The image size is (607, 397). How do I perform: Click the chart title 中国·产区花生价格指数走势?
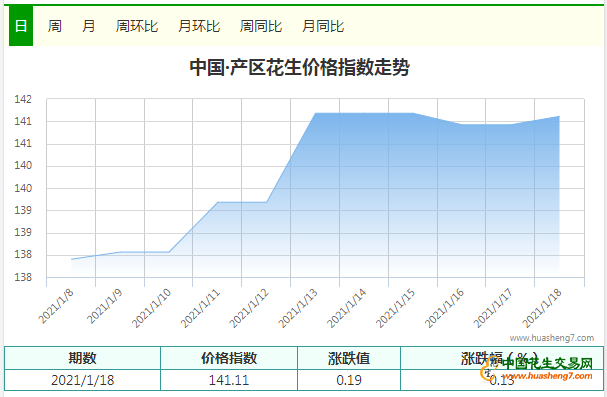pyautogui.click(x=300, y=67)
